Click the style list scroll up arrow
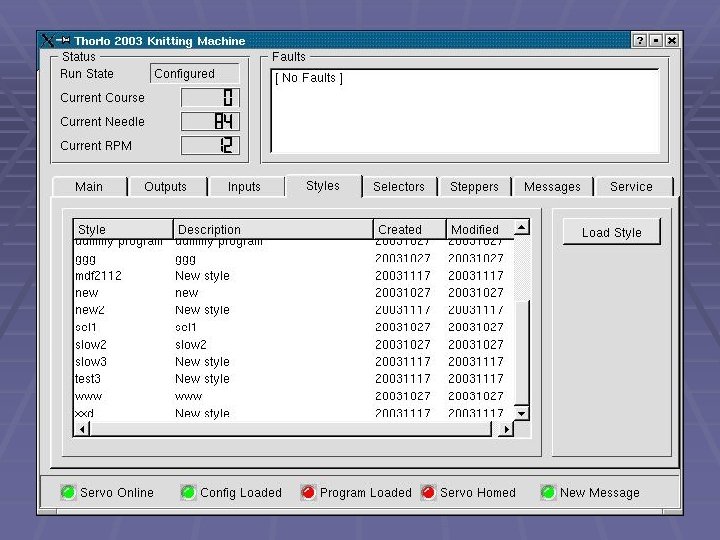This screenshot has width=720, height=540. coord(522,227)
